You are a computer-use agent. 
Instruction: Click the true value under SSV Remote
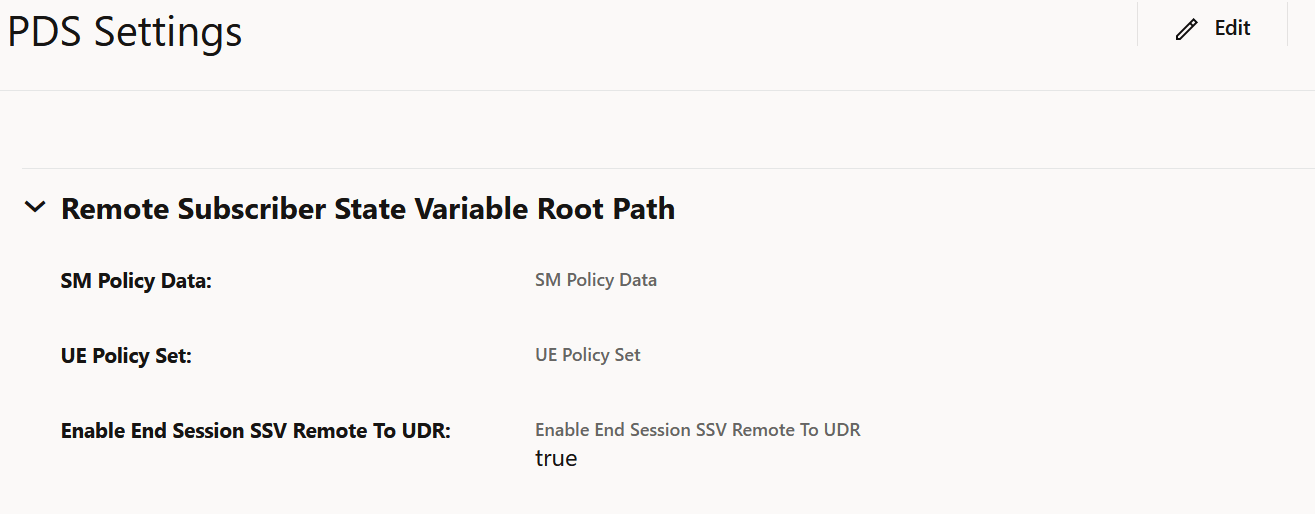pyautogui.click(x=556, y=459)
